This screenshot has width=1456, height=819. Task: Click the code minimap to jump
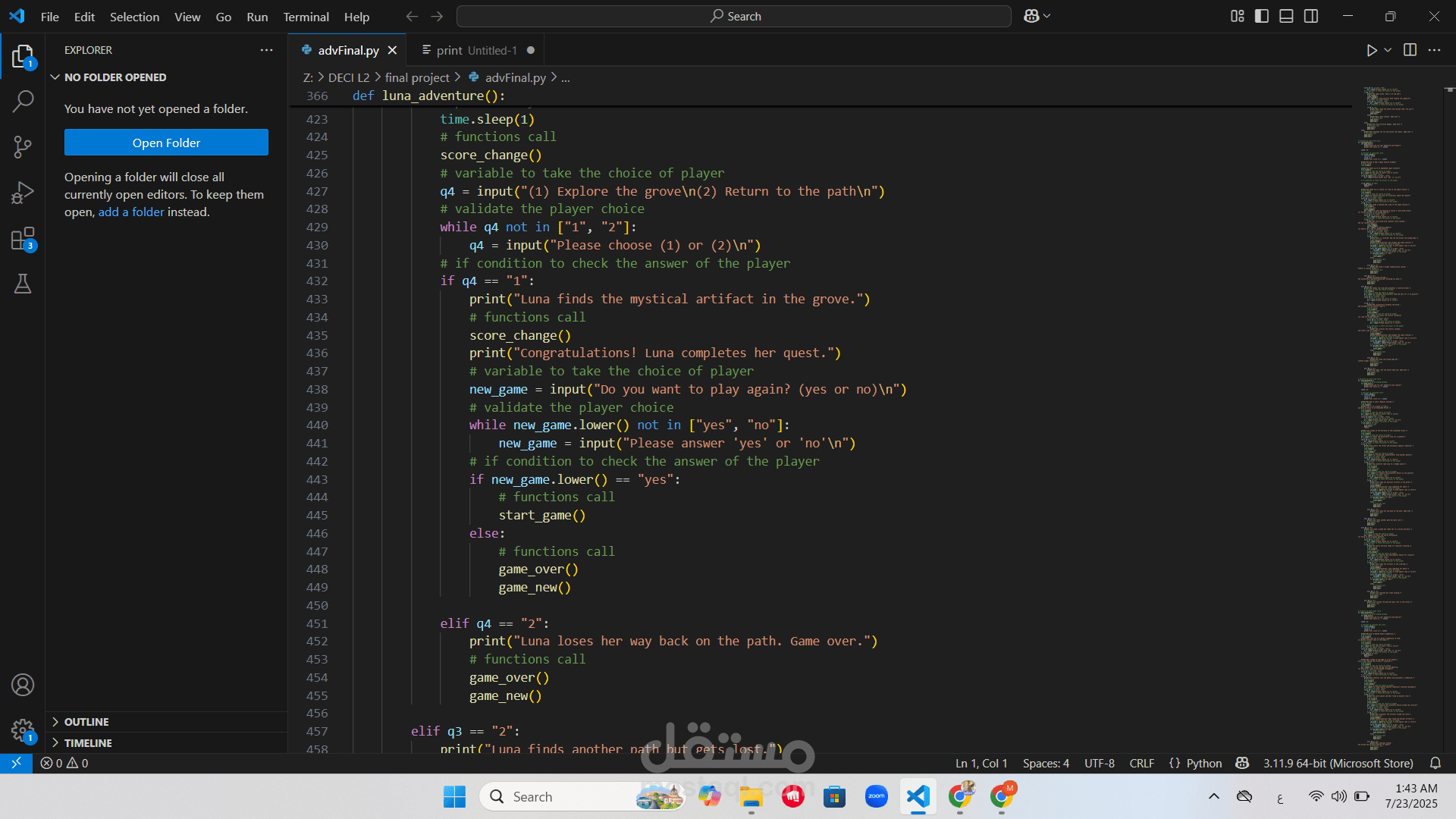click(1388, 379)
